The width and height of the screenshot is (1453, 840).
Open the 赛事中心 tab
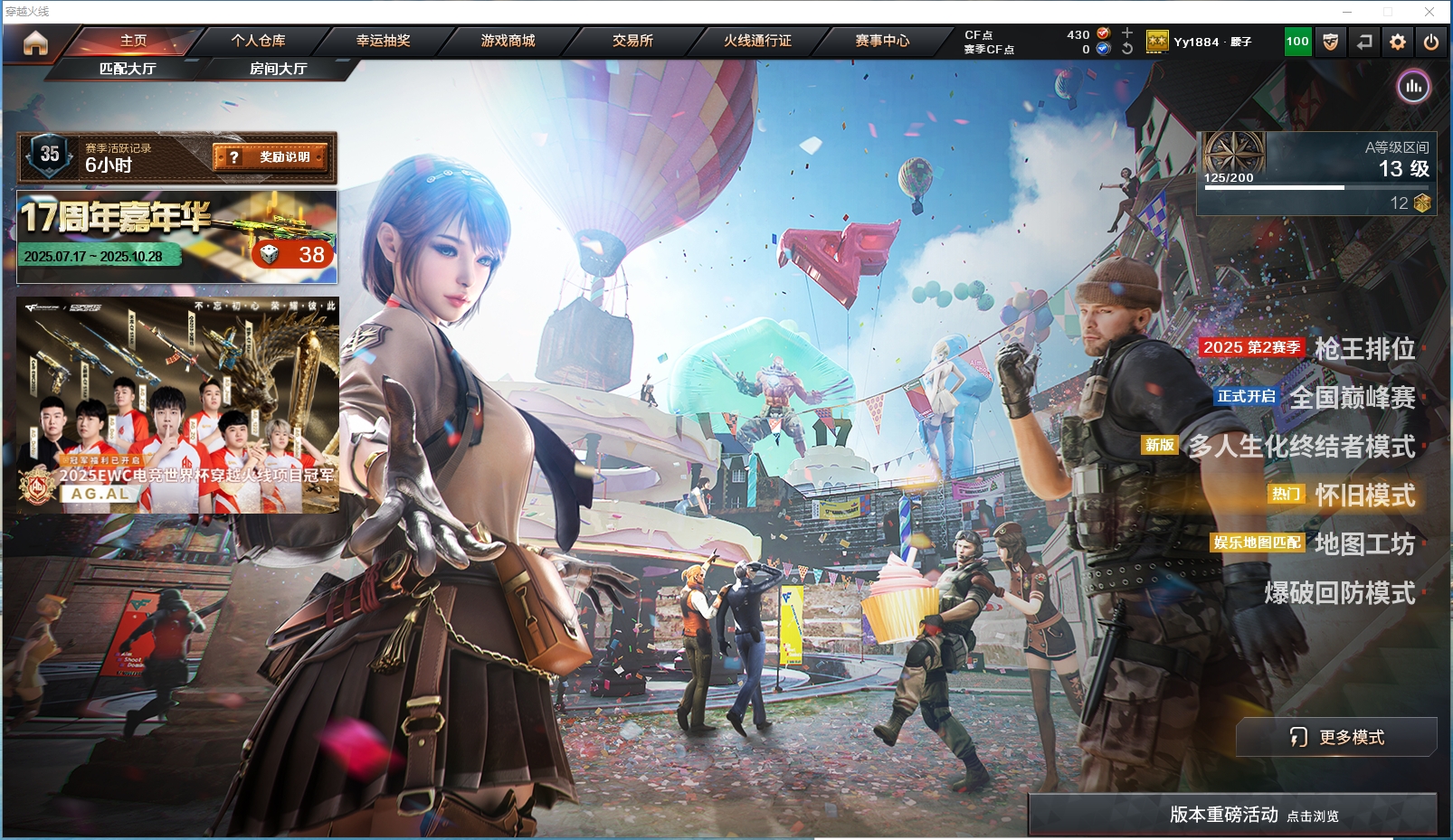click(x=882, y=41)
